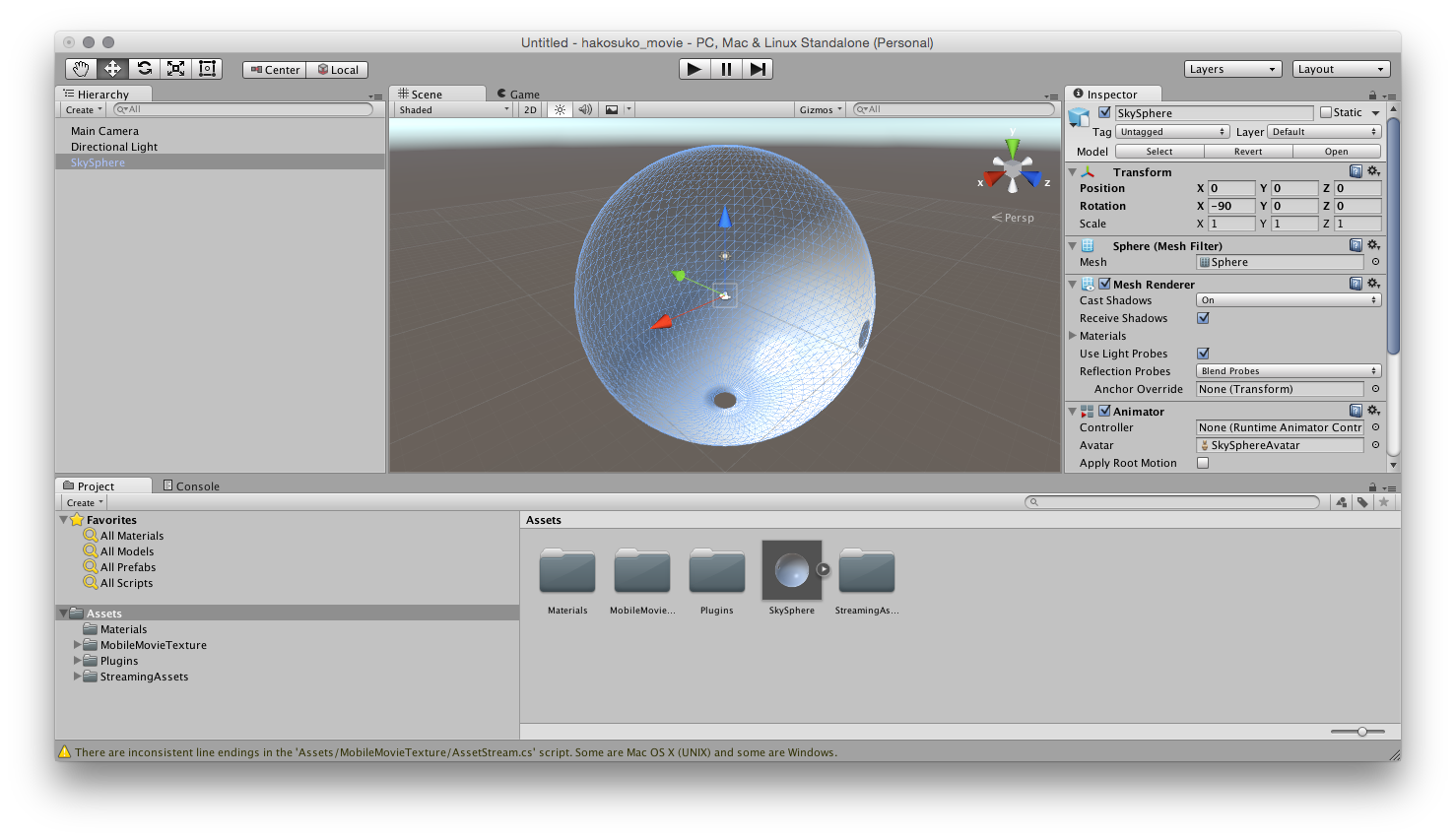Pick Controller with object selector circle
The image size is (1456, 840).
1375,427
